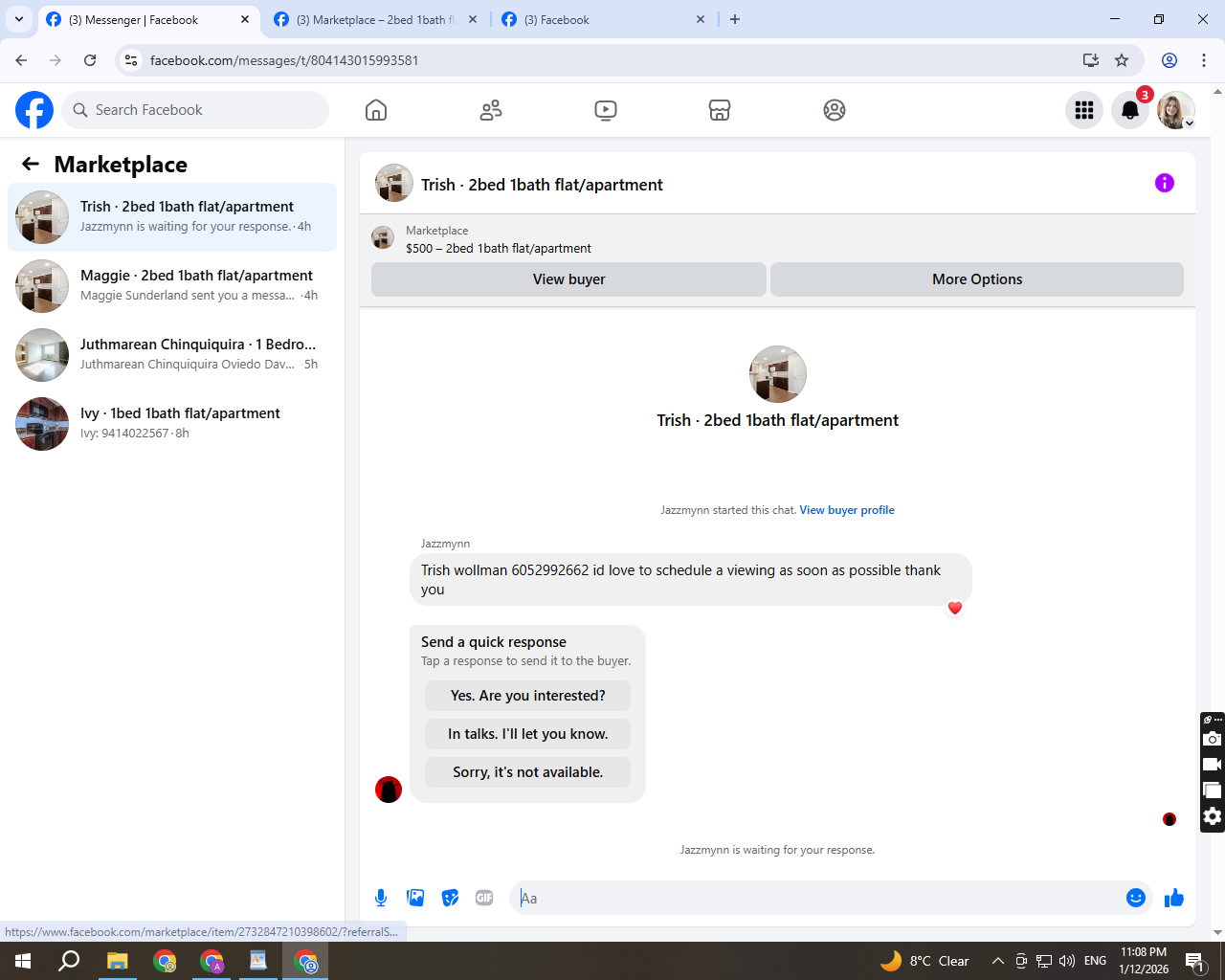Image resolution: width=1225 pixels, height=980 pixels.
Task: Open the $500 – 2bed 1bath listing link
Action: click(x=499, y=248)
